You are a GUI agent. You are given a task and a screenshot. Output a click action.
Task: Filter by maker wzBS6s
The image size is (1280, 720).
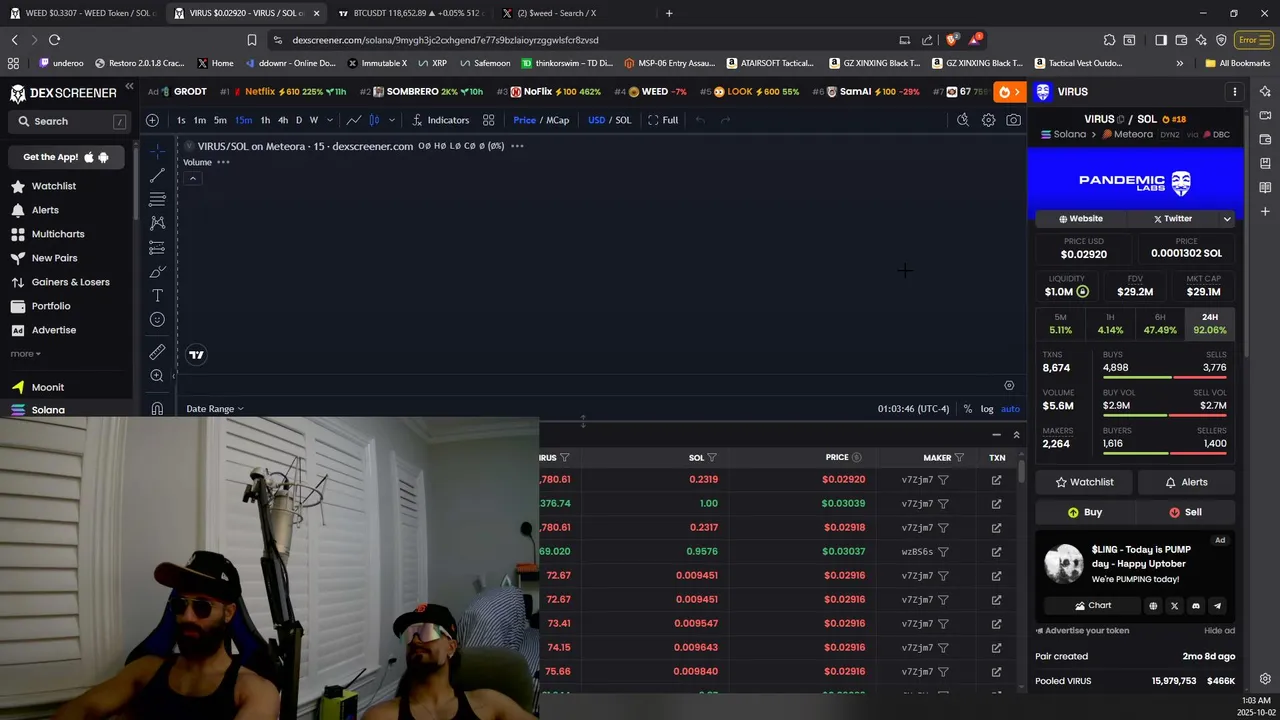[x=943, y=552]
